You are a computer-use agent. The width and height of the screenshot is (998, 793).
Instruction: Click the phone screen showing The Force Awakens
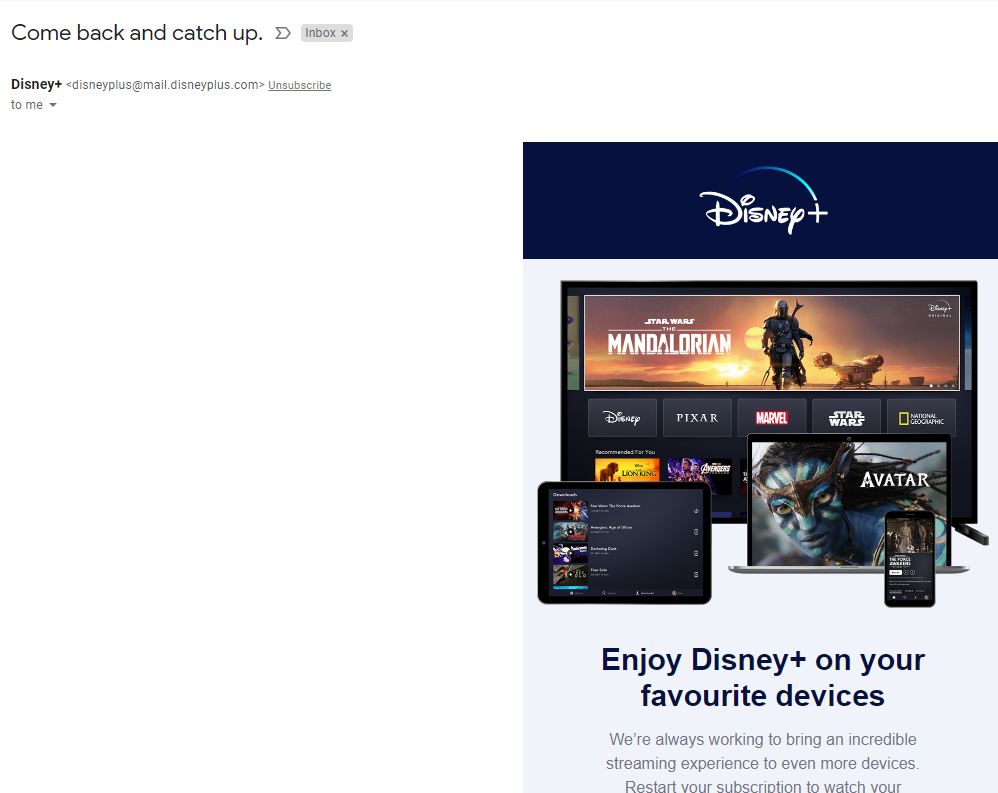click(x=910, y=559)
